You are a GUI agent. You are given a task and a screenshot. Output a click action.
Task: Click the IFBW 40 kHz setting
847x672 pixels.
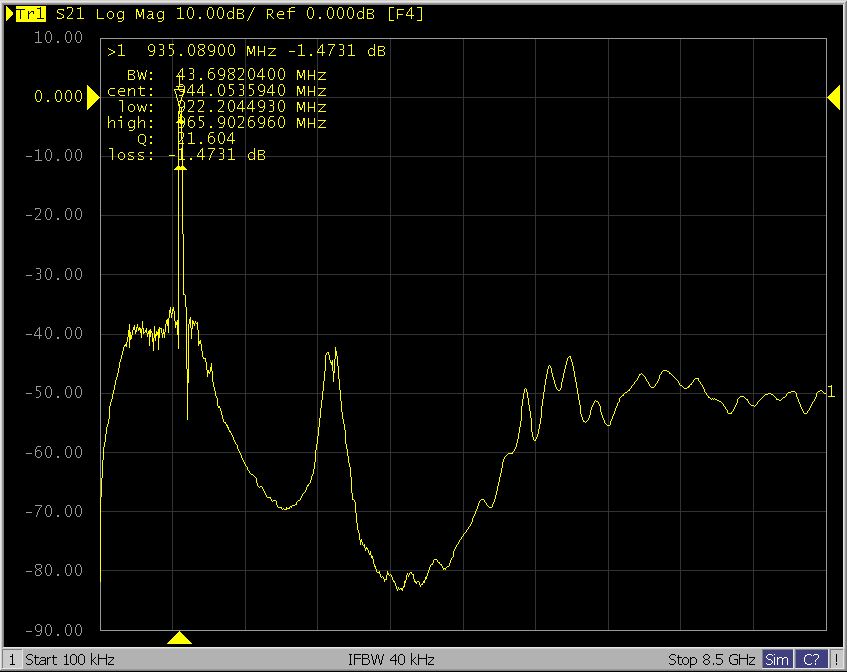(x=391, y=660)
